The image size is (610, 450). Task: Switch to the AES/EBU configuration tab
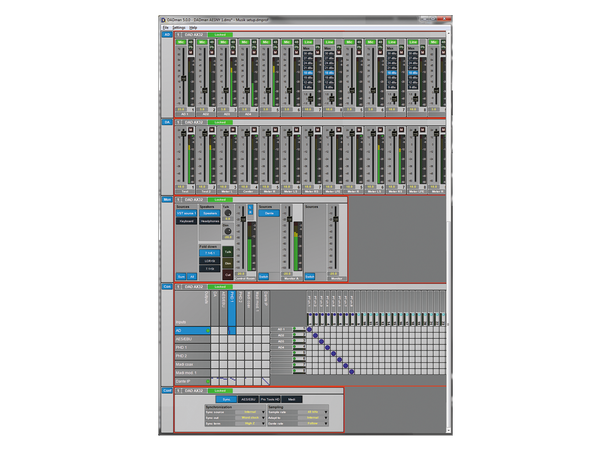point(248,399)
